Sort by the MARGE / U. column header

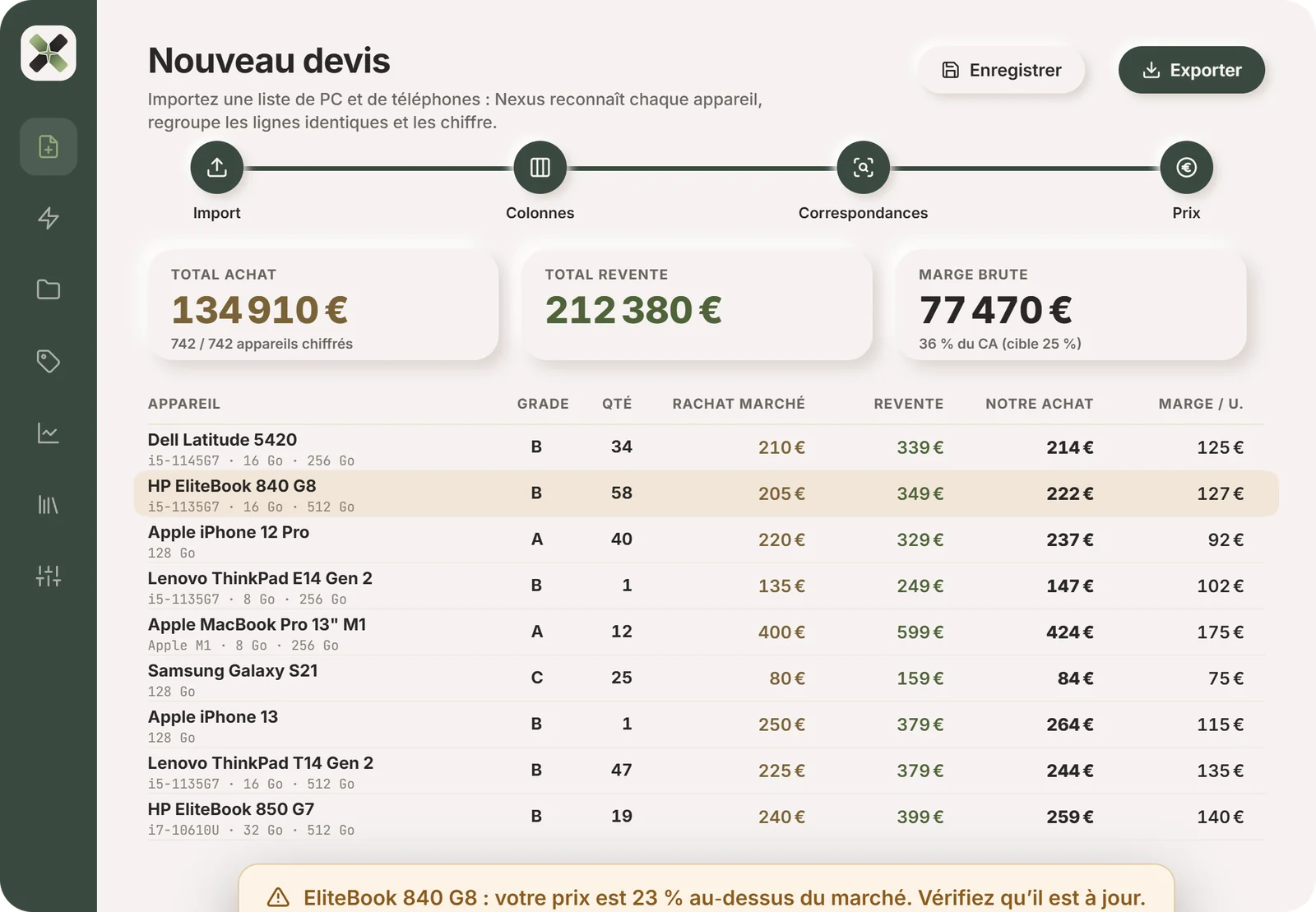[x=1201, y=404]
